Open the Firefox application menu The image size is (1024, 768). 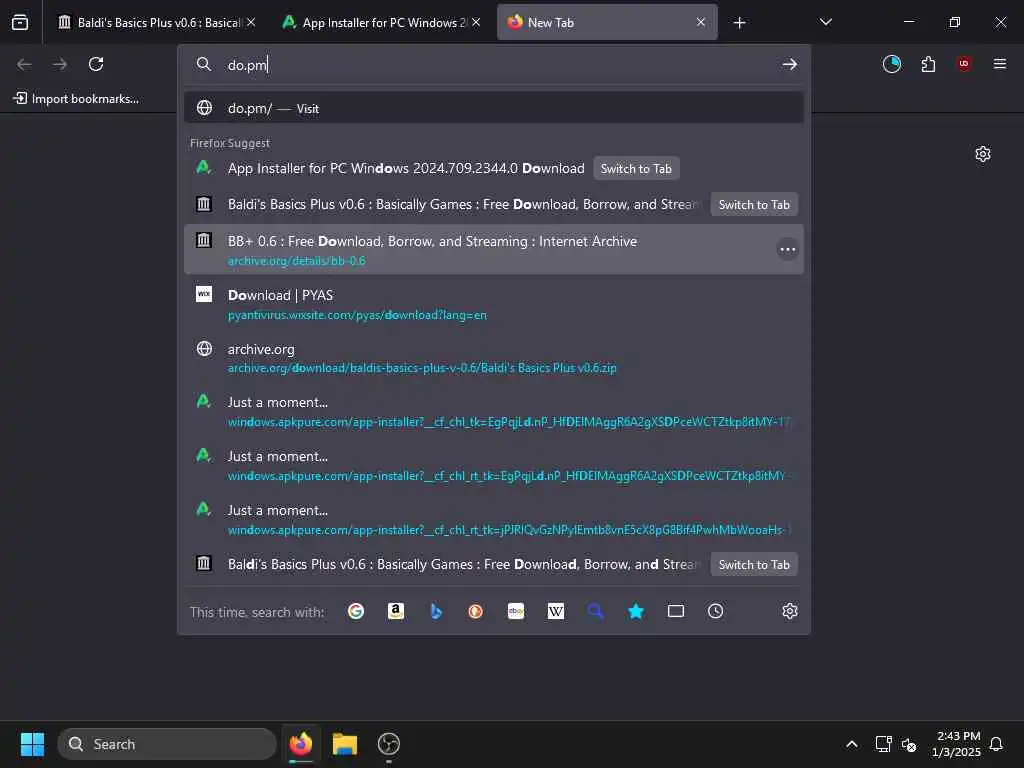(1000, 64)
